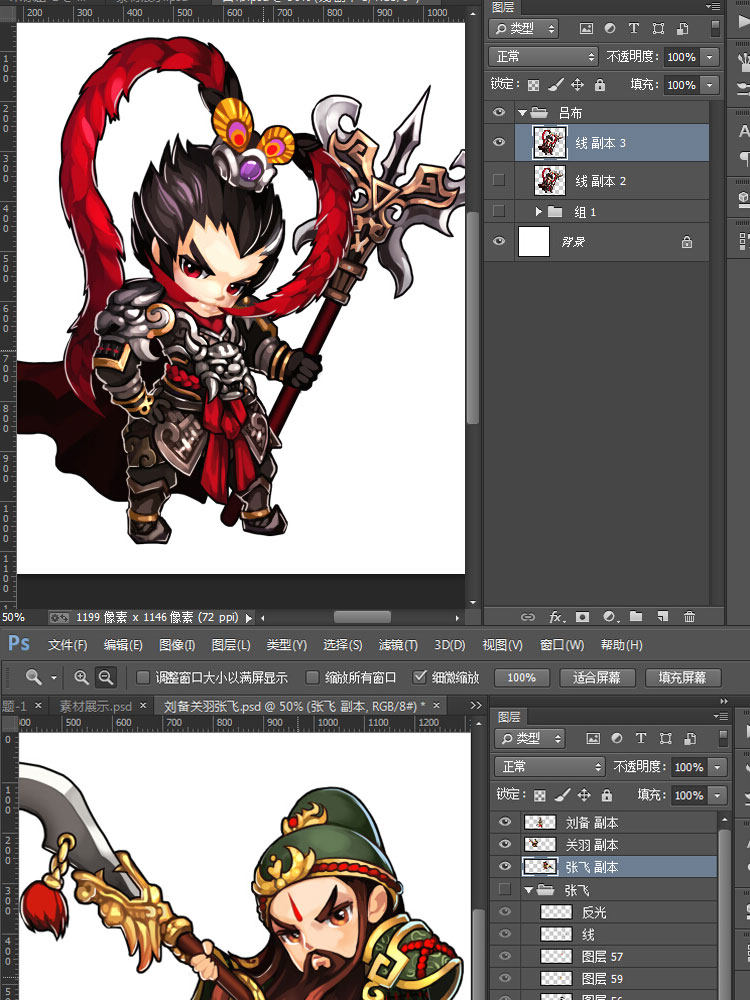Viewport: 750px width, 1000px height.
Task: Uncheck 细微缩放 checkbox
Action: (x=419, y=677)
